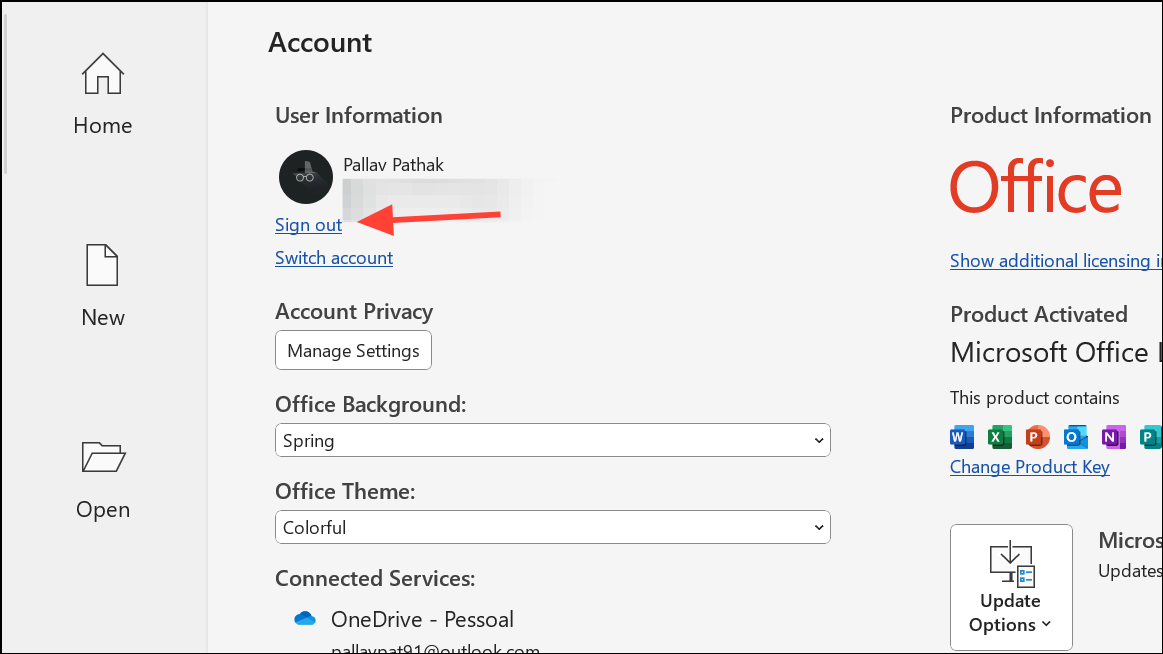Click the house icon above Home
The width and height of the screenshot is (1163, 654).
click(102, 74)
